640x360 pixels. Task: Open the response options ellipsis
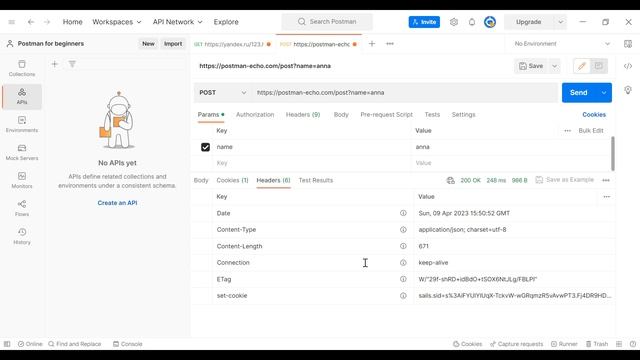point(606,180)
